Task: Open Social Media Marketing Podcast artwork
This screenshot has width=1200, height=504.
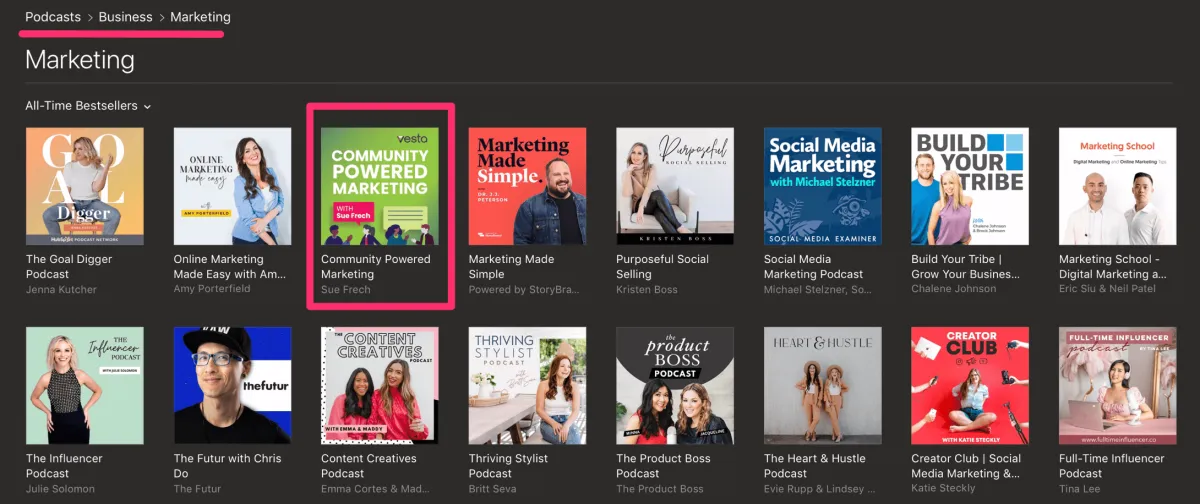Action: coord(823,186)
